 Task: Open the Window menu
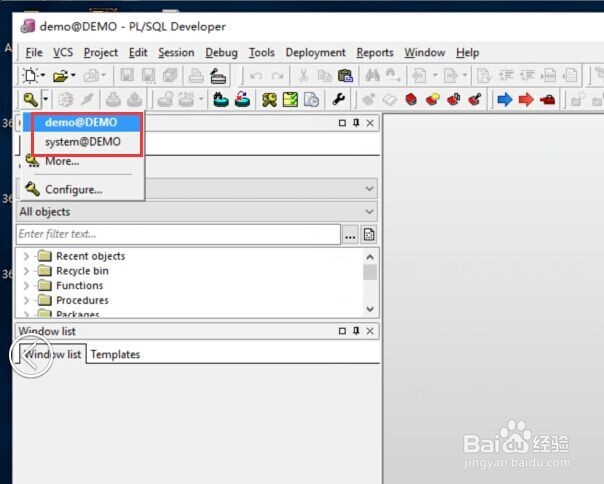pos(424,52)
